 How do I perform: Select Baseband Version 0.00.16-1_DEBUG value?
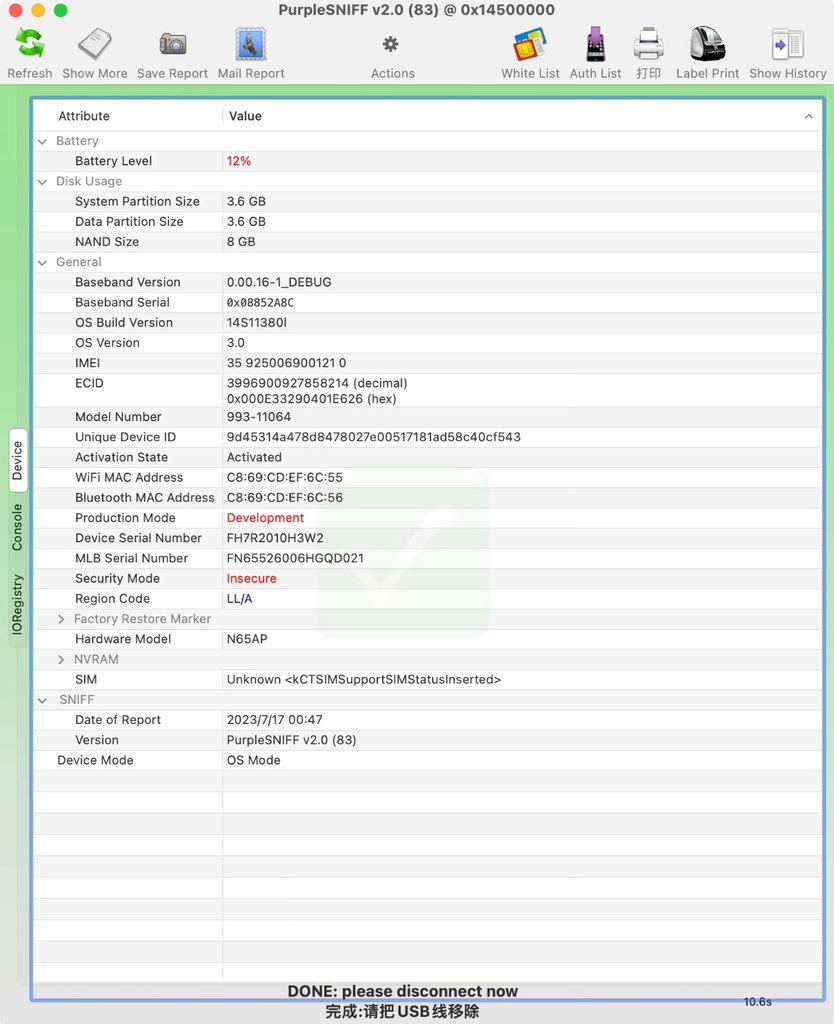279,282
